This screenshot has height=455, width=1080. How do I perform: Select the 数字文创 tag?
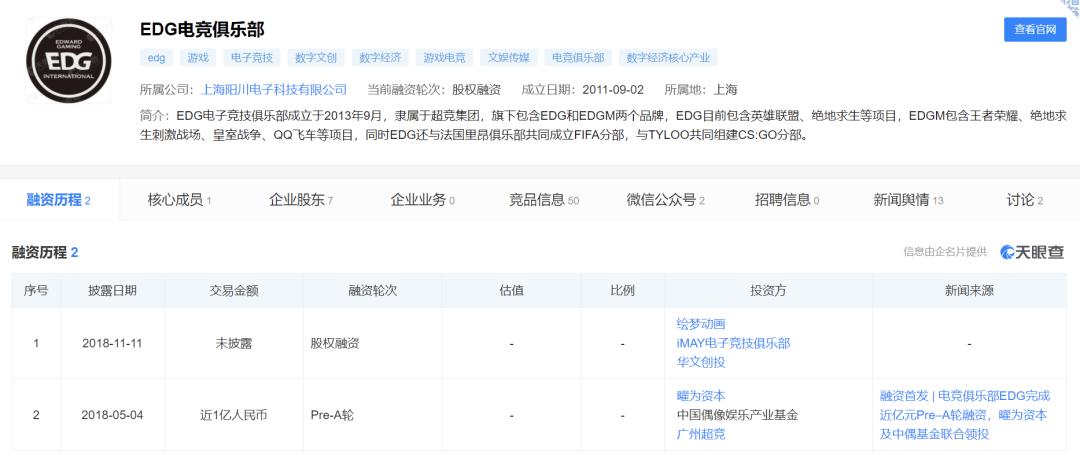(316, 58)
